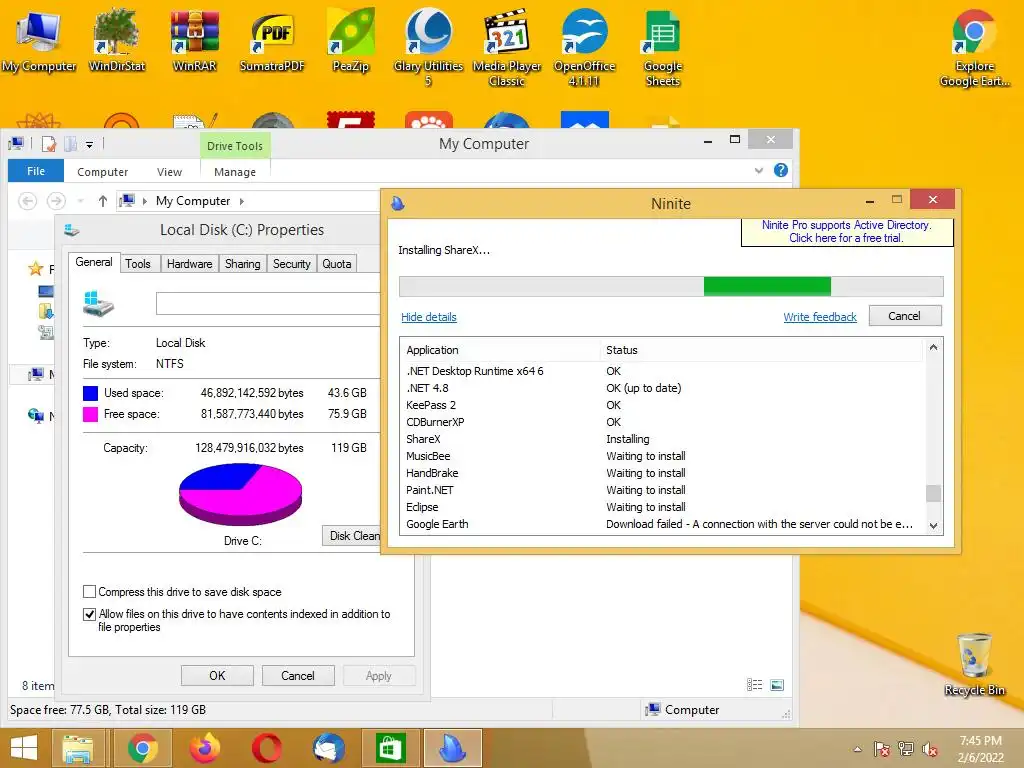Click the blue Used space color swatch
This screenshot has height=768, width=1024.
coord(90,393)
